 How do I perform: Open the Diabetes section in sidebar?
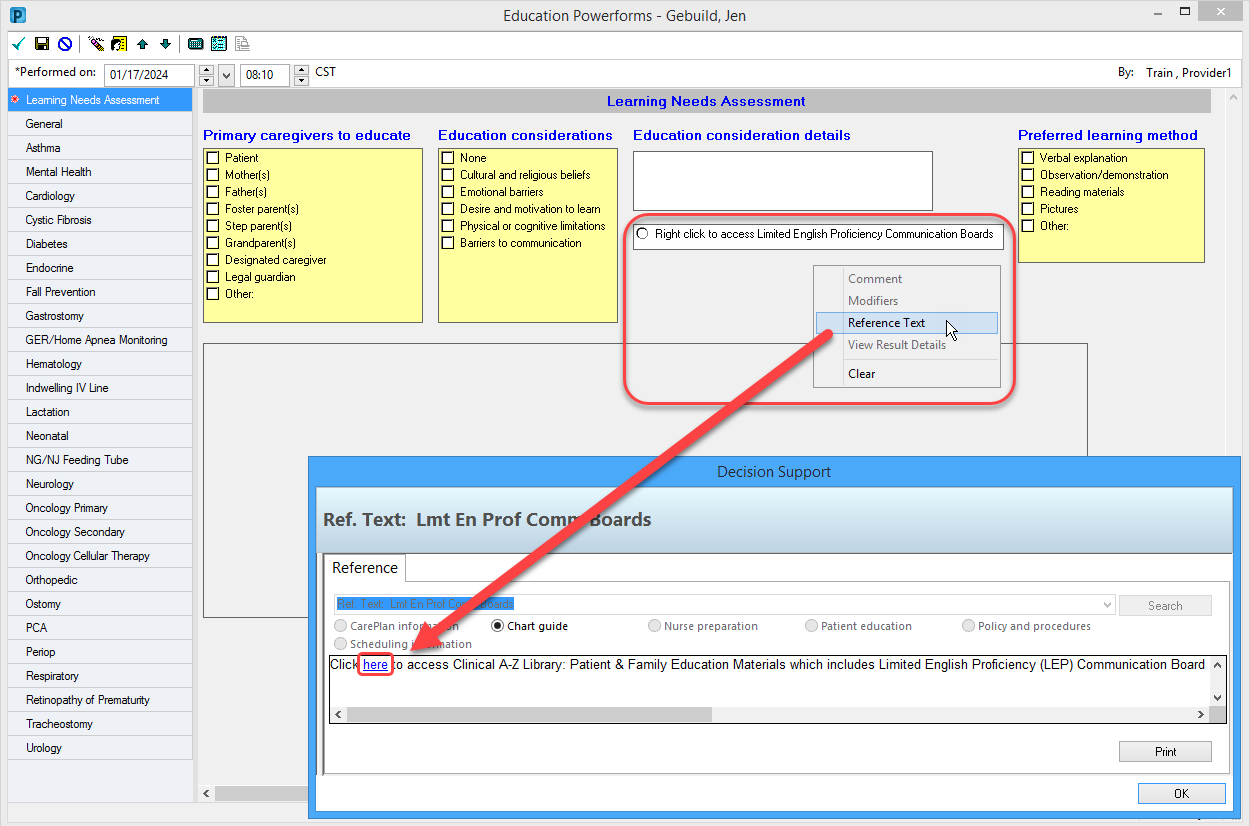[47, 244]
